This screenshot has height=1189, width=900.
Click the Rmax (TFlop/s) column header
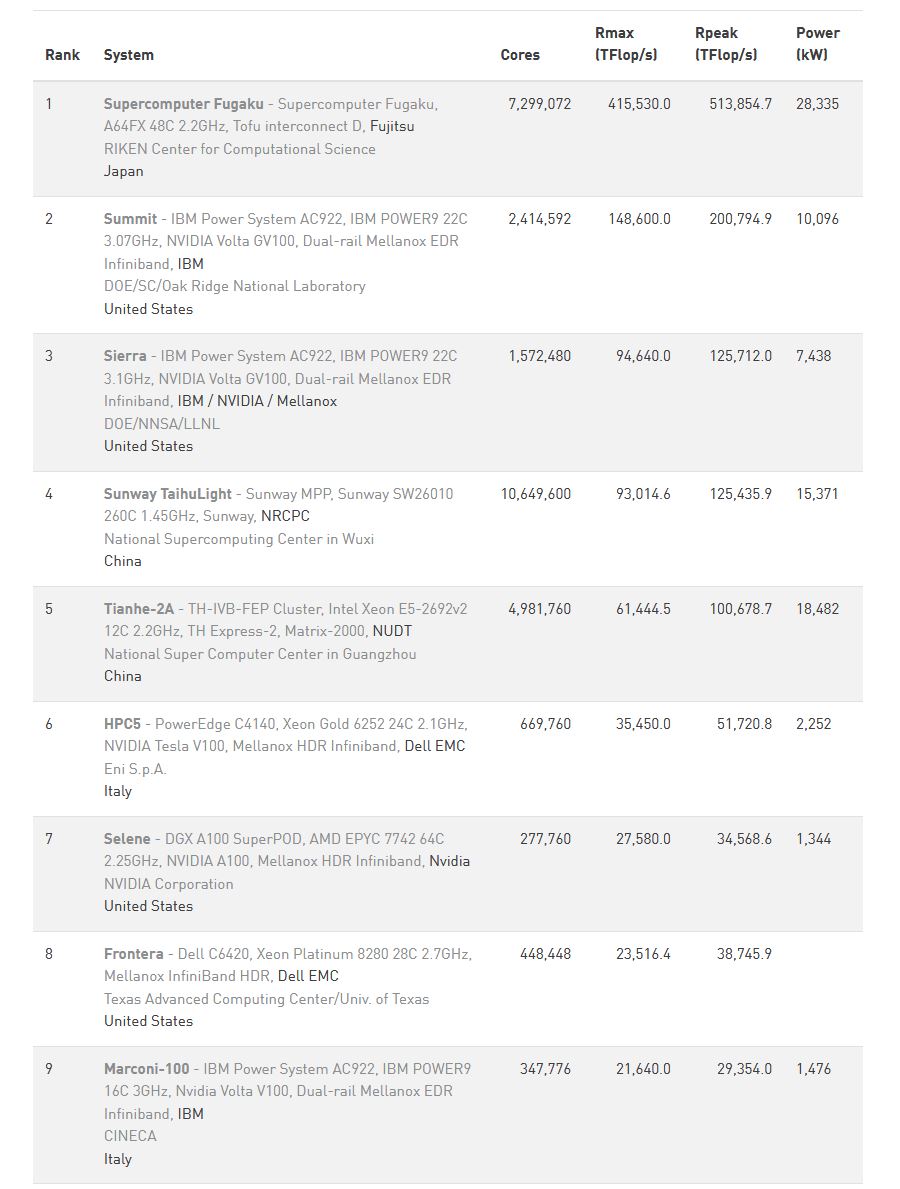coord(626,44)
